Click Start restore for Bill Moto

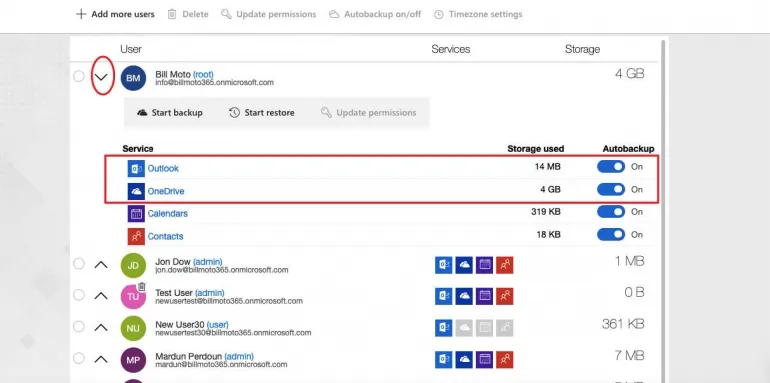click(262, 112)
